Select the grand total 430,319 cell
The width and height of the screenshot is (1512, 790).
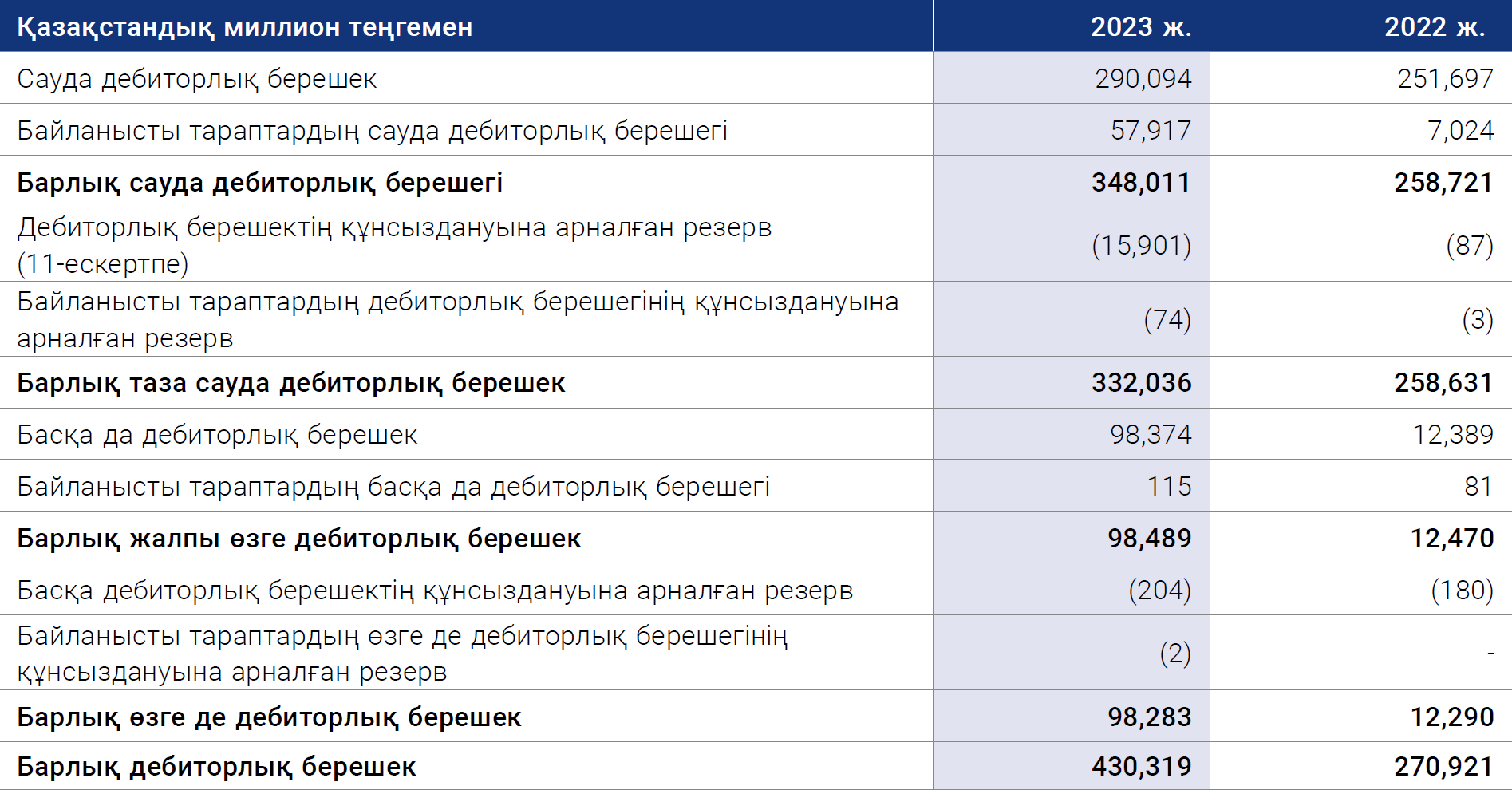tap(1141, 766)
